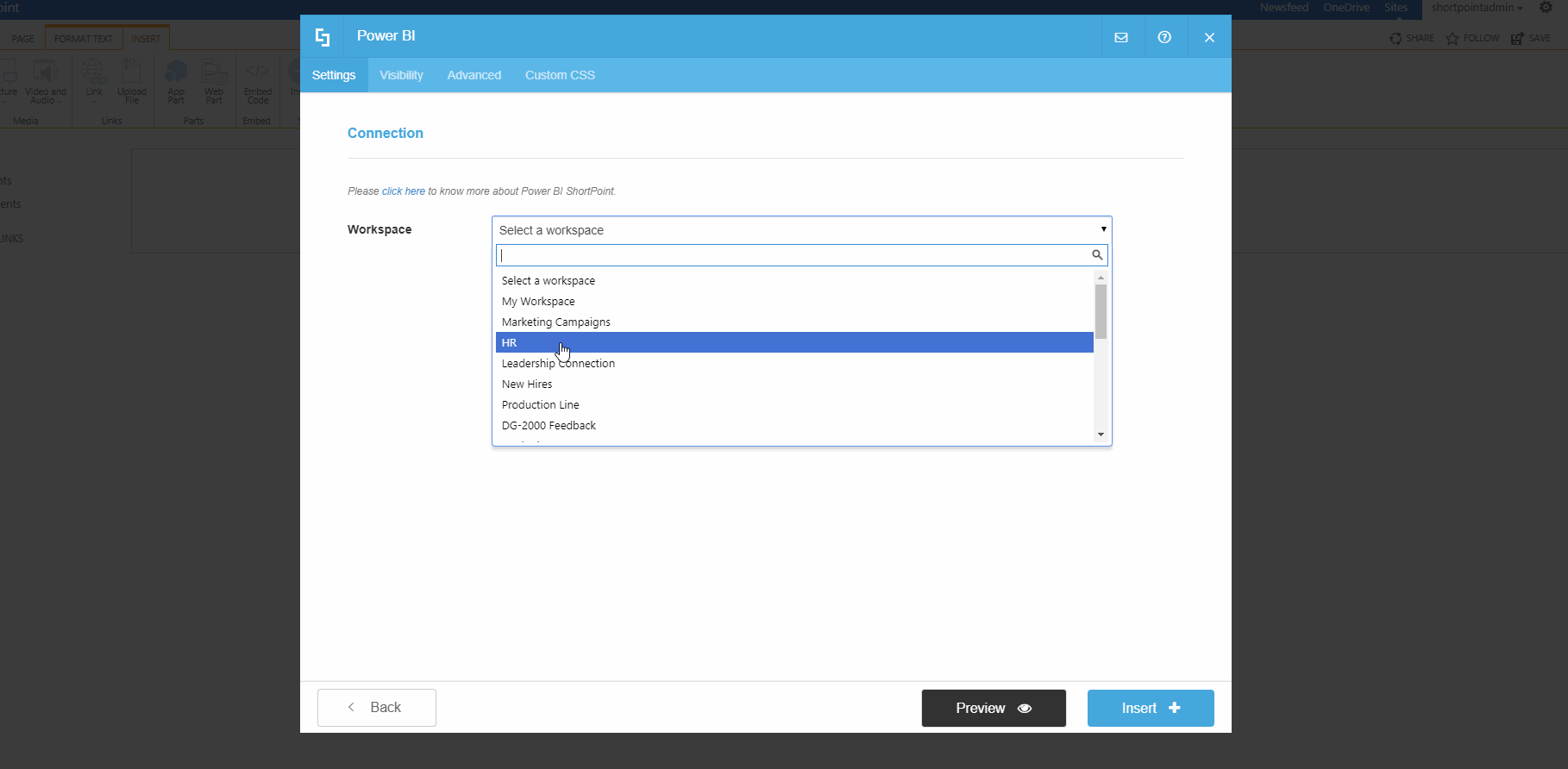Image resolution: width=1568 pixels, height=769 pixels.
Task: Click the search magnifier icon in workspace filter
Action: pos(1097,255)
